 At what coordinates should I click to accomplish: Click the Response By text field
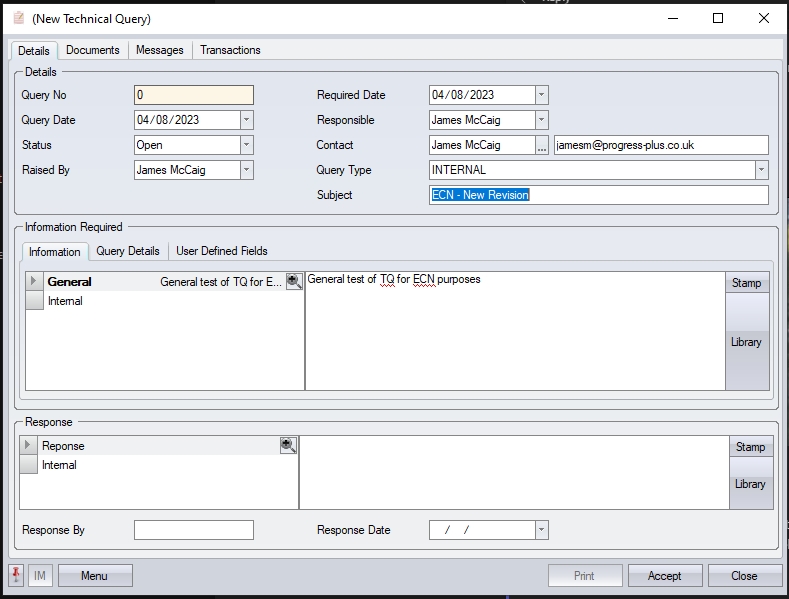pos(194,530)
